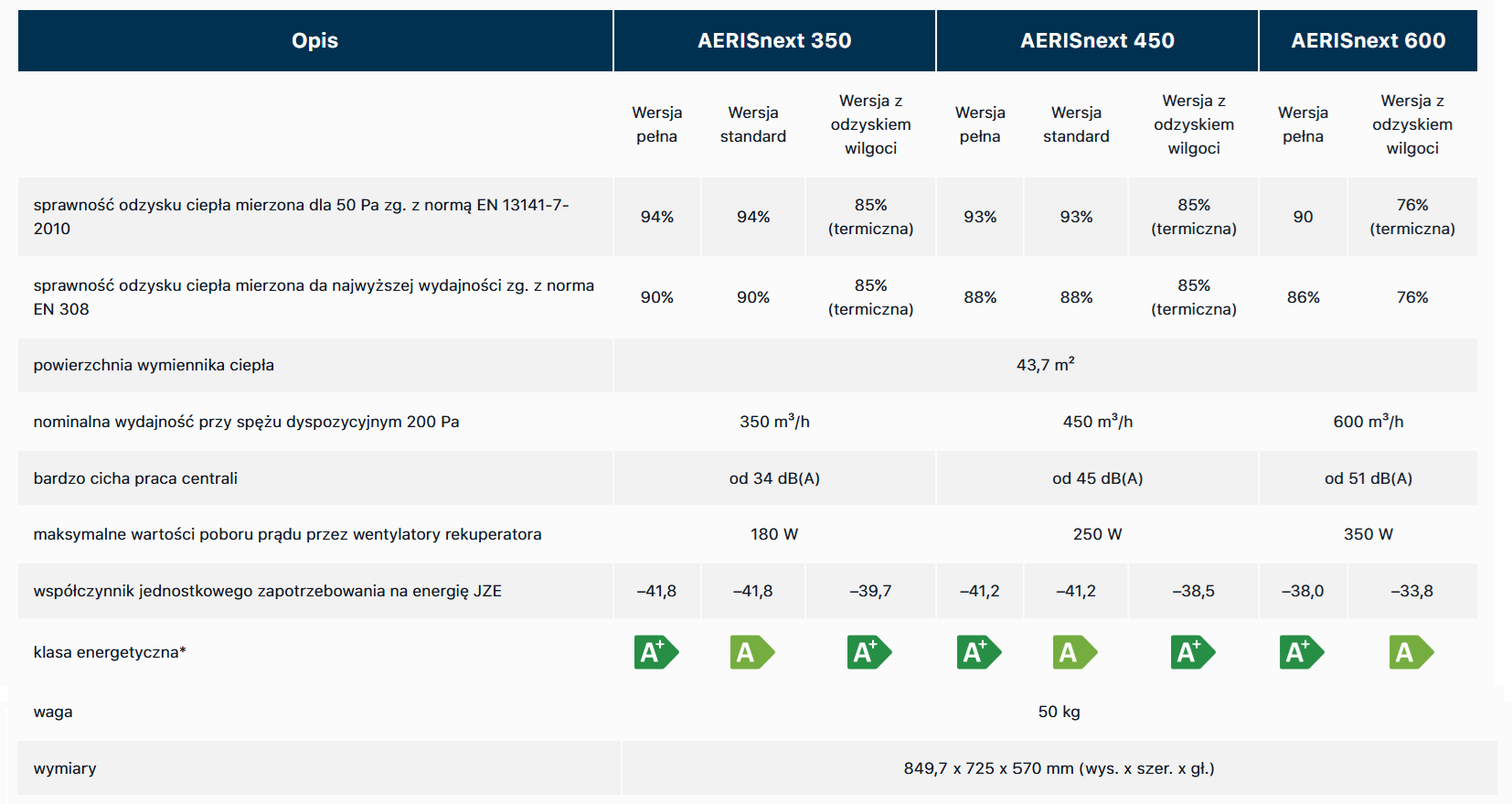Click the 50 kg weight value

1059,712
